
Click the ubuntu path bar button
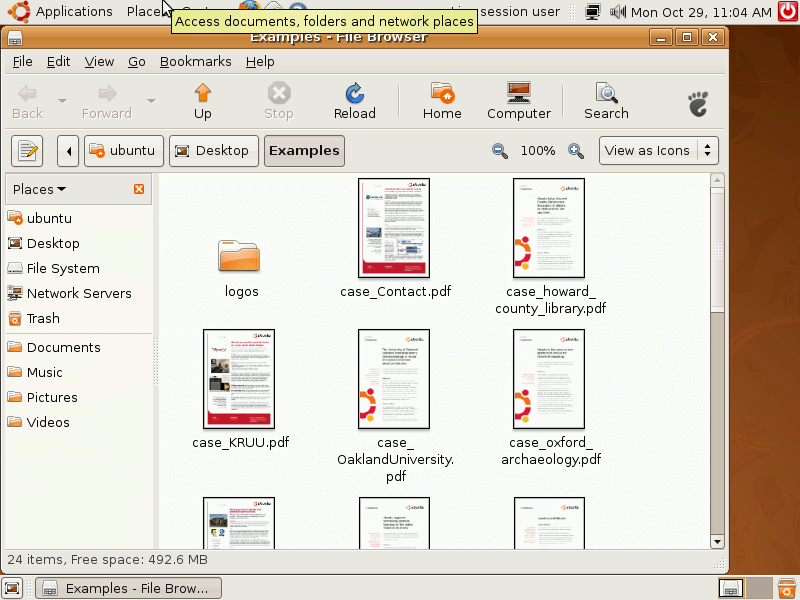click(123, 151)
